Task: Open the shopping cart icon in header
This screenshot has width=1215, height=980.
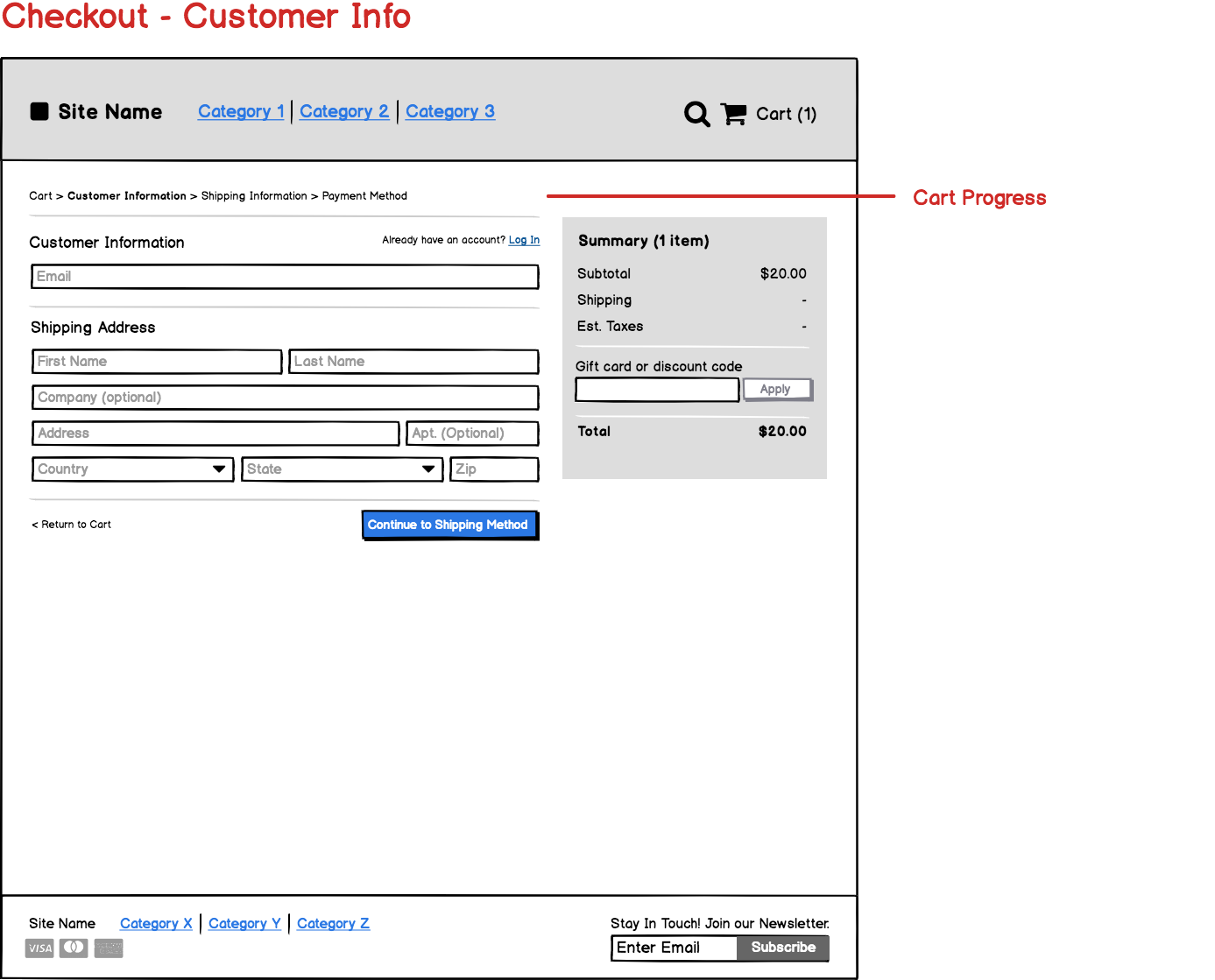Action: [734, 114]
